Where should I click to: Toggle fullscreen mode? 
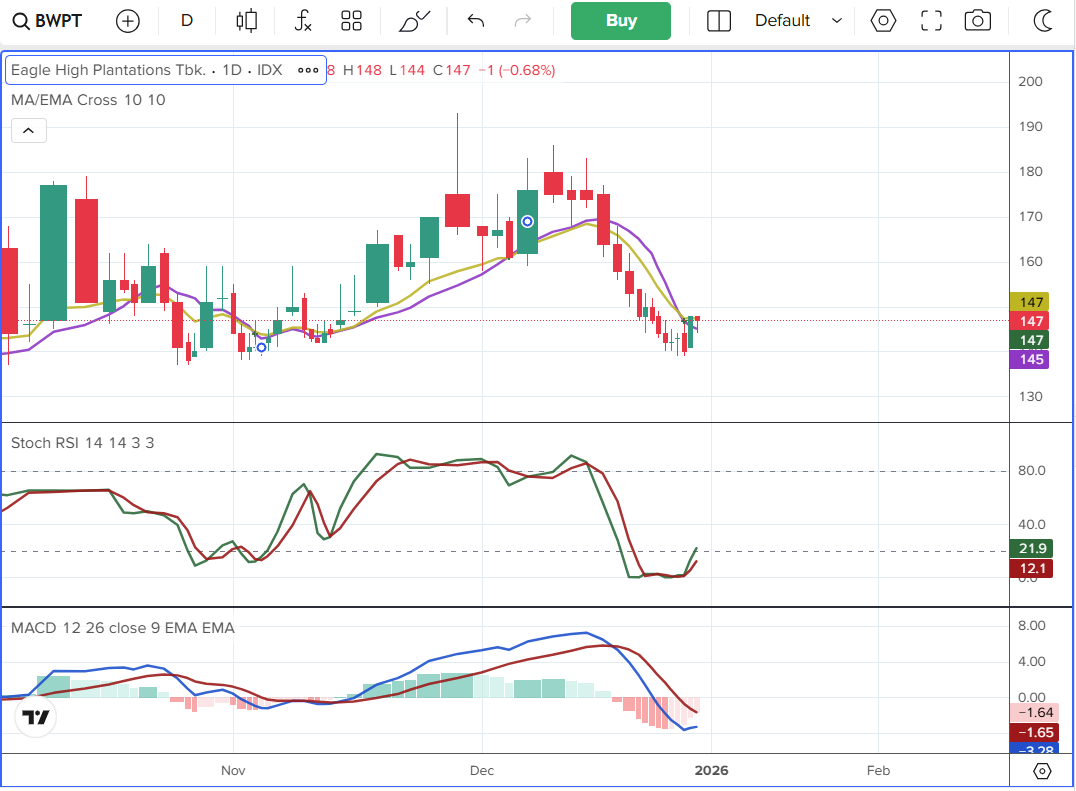[x=931, y=20]
